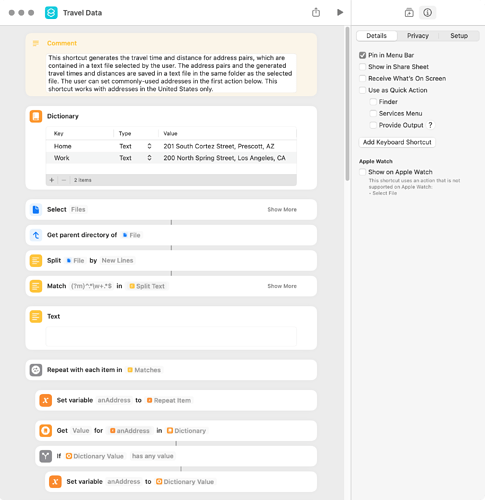Click the Set variable to Repeat Item icon
The width and height of the screenshot is (485, 500).
(x=46, y=400)
